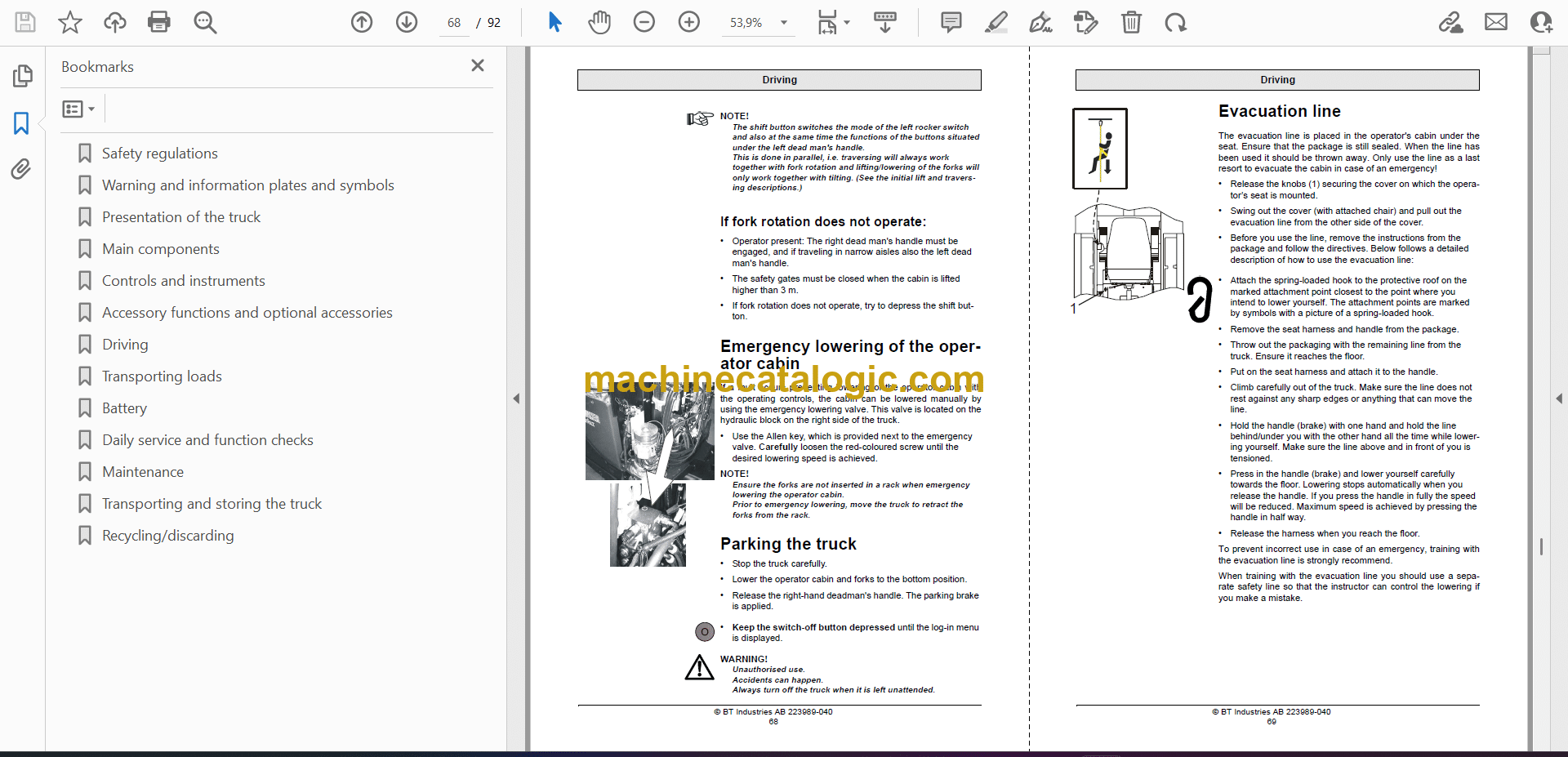Send the file by email
Image resolution: width=1568 pixels, height=757 pixels.
coord(1496,22)
